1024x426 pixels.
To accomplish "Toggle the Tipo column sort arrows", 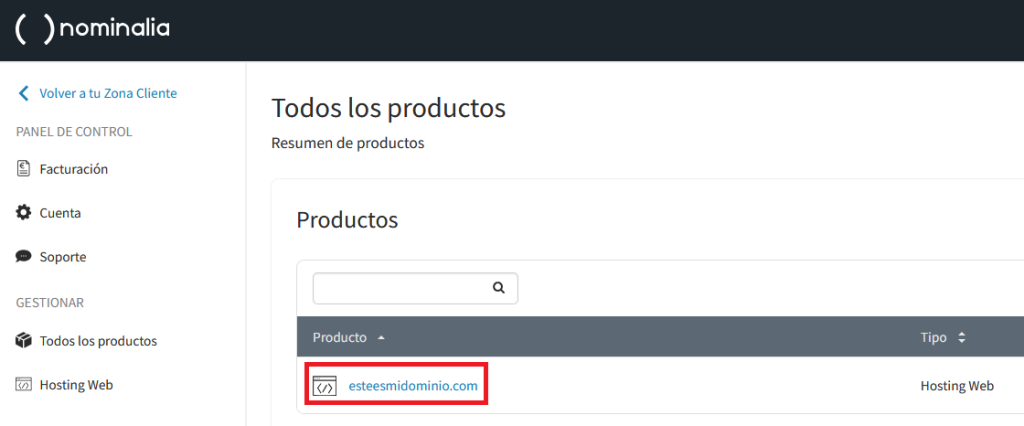I will point(961,338).
